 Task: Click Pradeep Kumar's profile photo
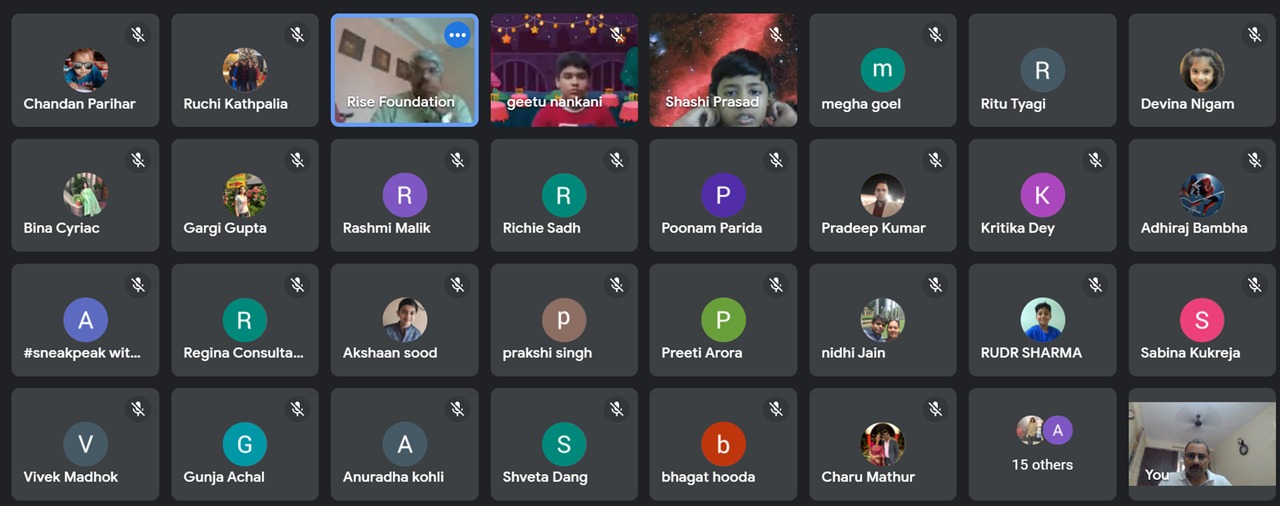[x=883, y=195]
